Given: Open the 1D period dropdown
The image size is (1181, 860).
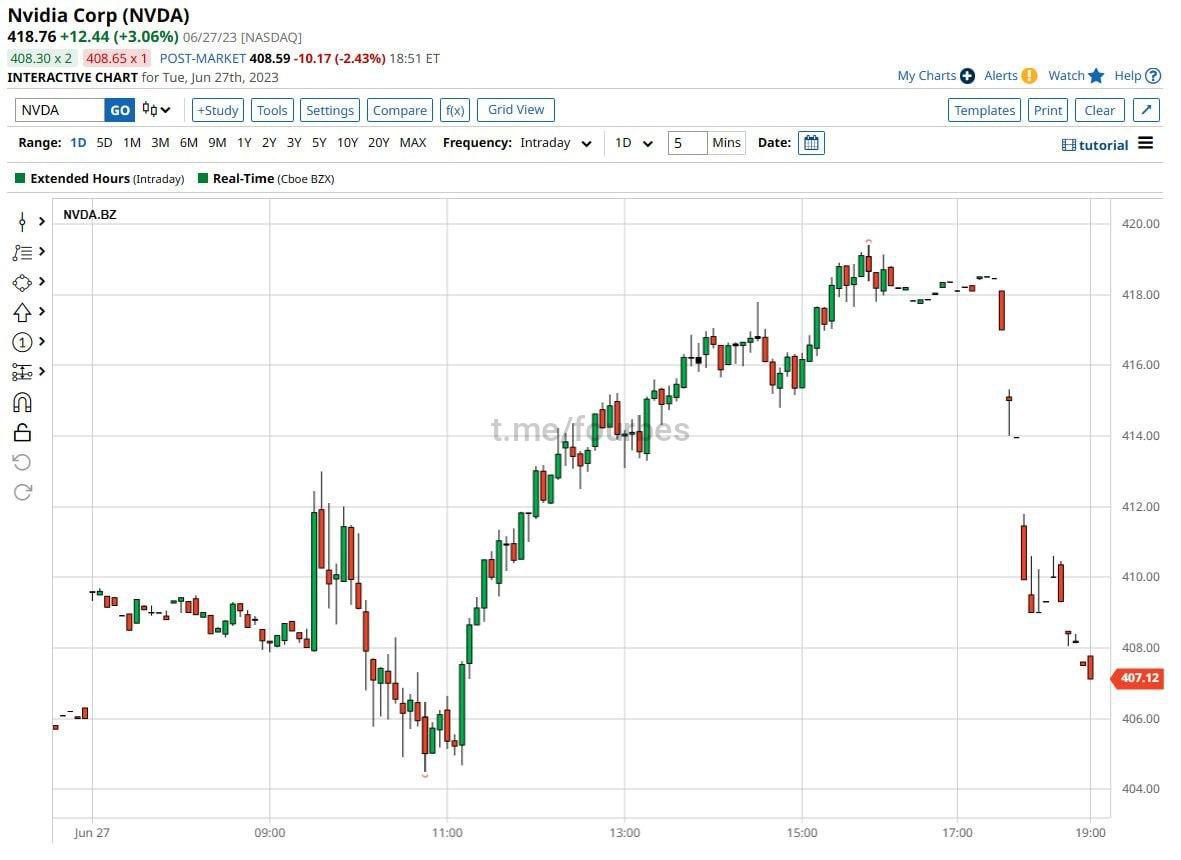Looking at the screenshot, I should click(634, 143).
